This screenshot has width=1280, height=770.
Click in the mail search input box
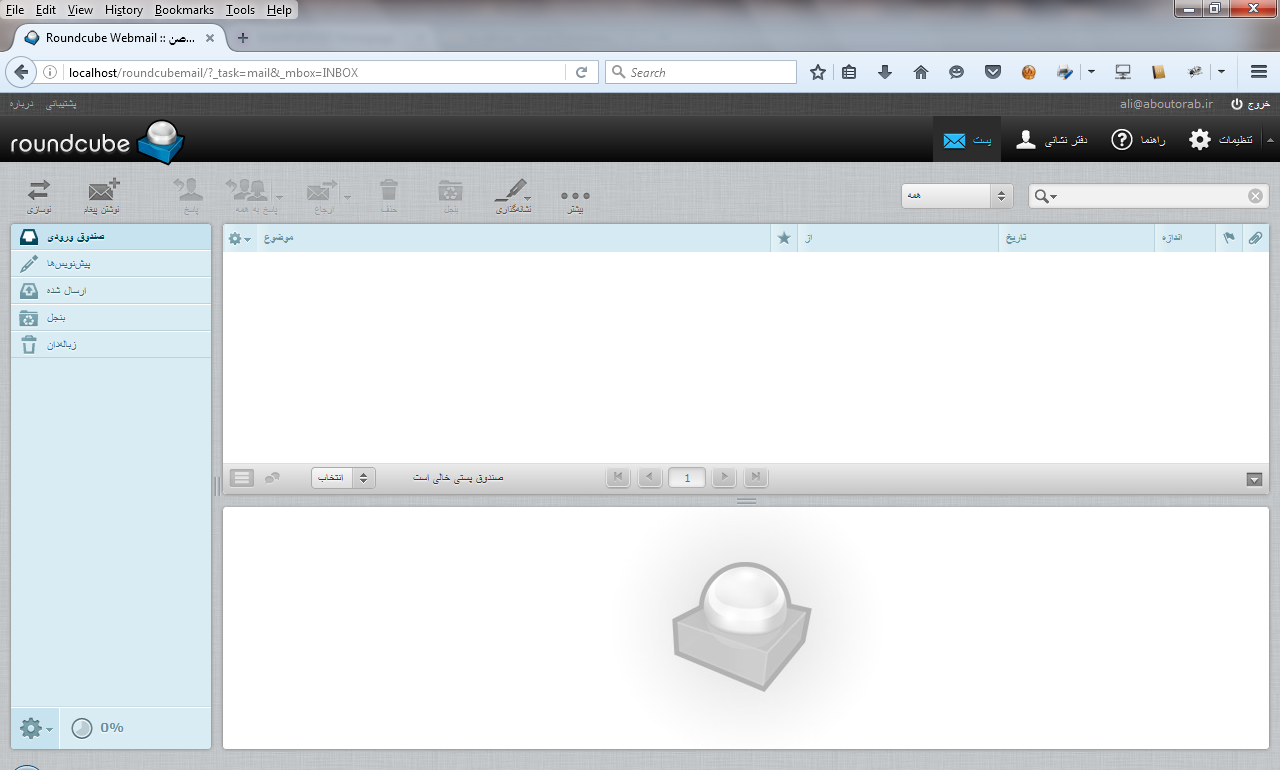[x=1150, y=196]
